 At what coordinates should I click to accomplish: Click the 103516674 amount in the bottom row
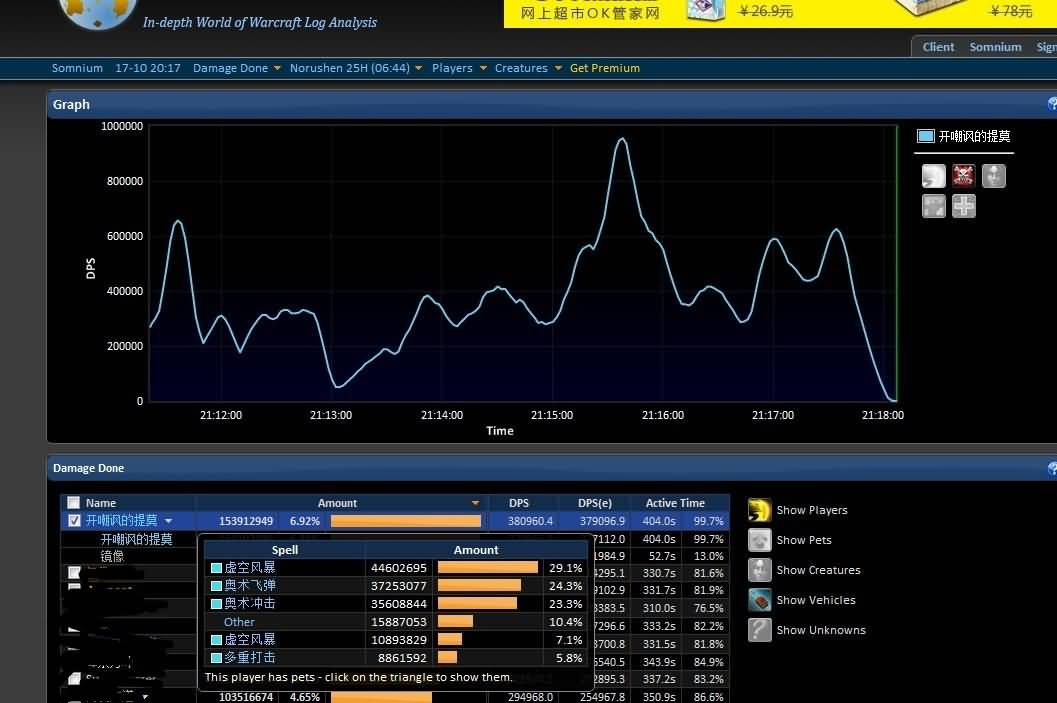[x=246, y=697]
